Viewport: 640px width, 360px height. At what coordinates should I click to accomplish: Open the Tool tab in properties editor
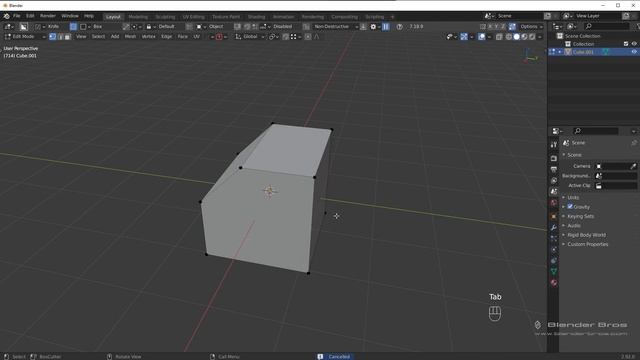[553, 144]
